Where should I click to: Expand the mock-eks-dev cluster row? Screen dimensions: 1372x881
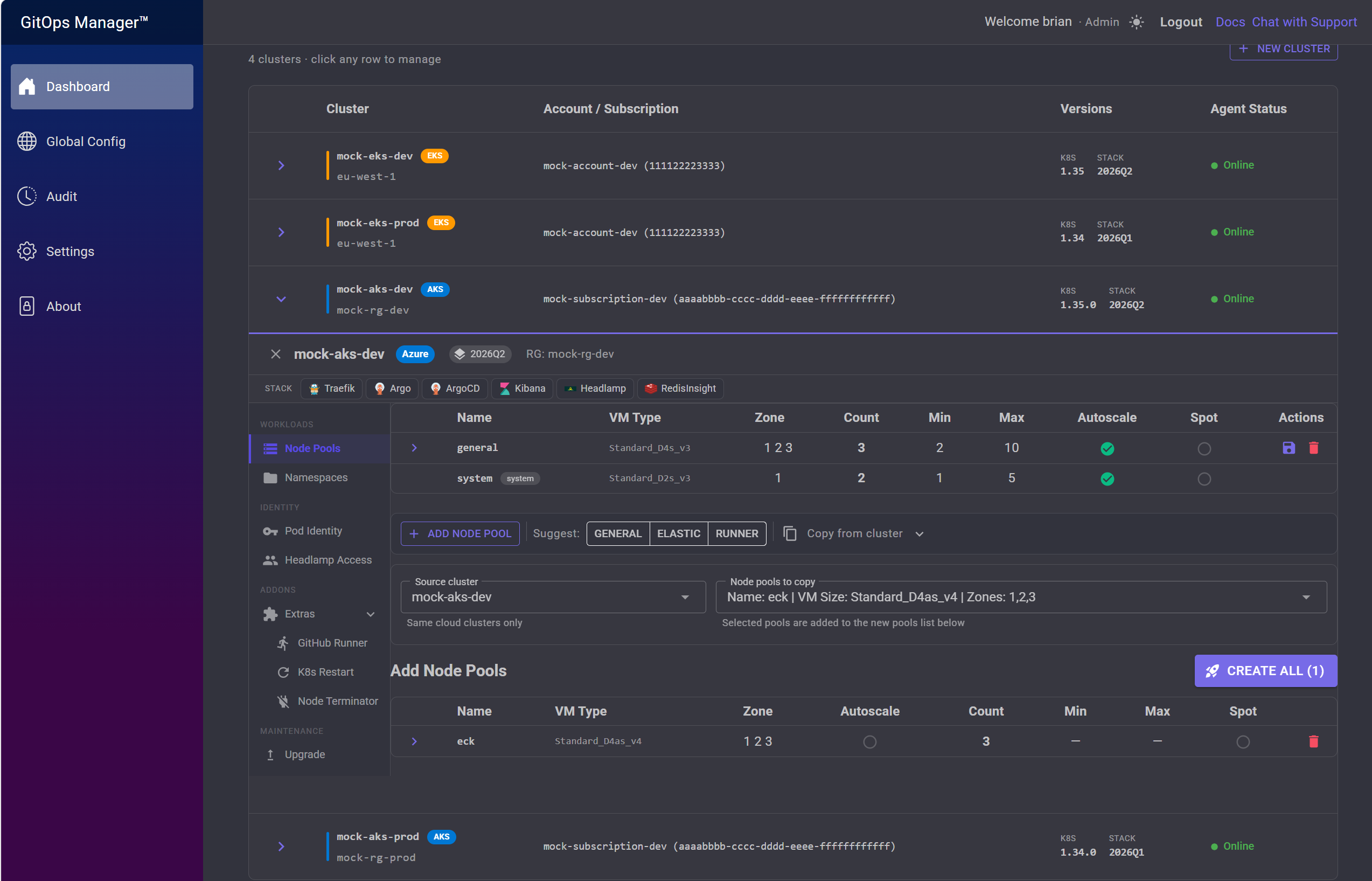point(281,165)
